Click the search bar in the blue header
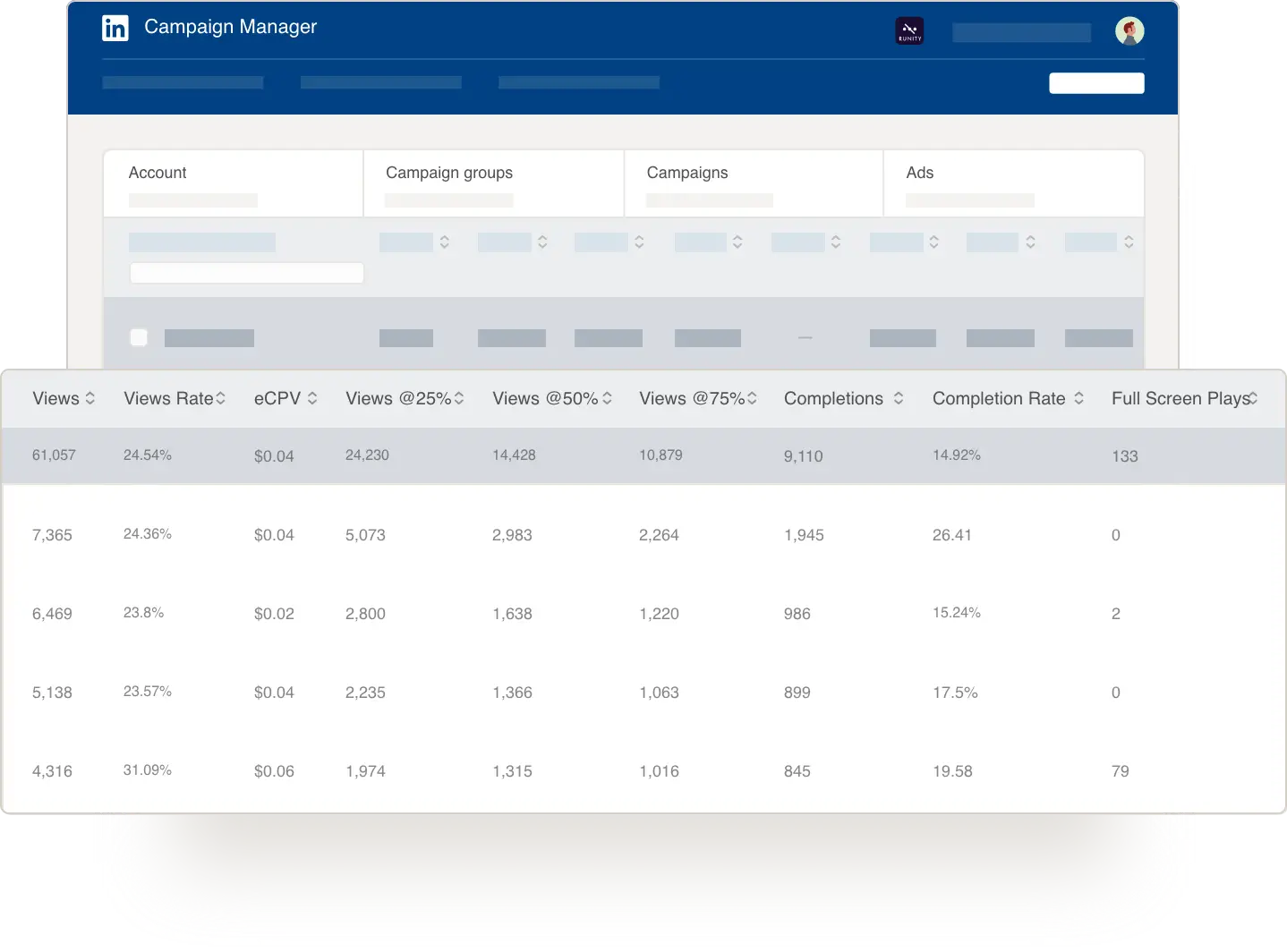The width and height of the screenshot is (1287, 952). tap(1020, 31)
